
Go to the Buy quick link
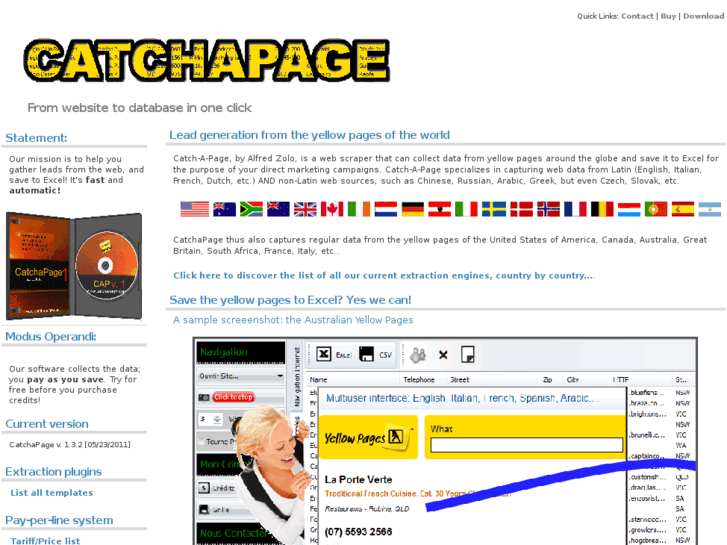click(668, 16)
